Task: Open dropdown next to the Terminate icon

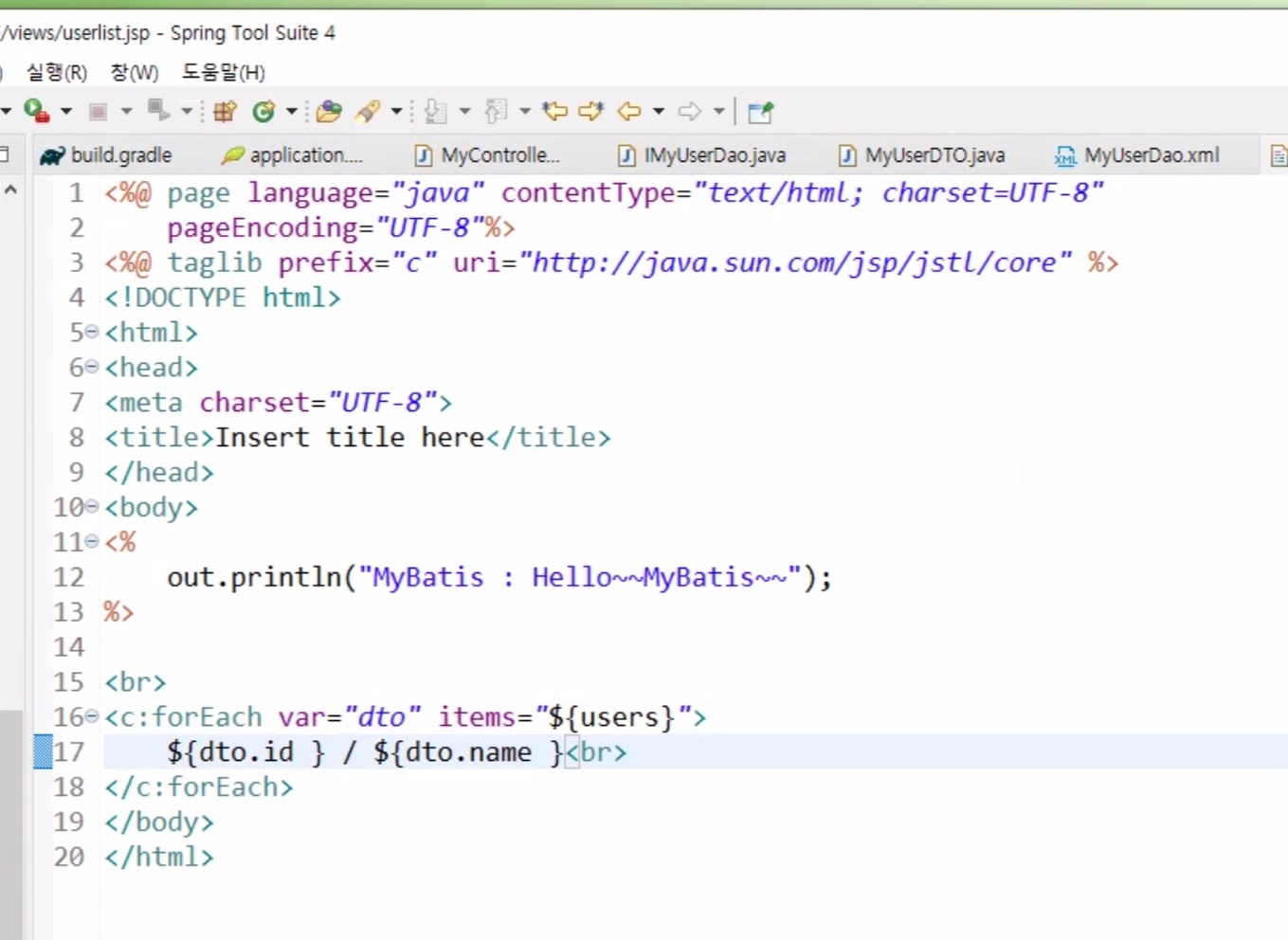Action: pyautogui.click(x=126, y=111)
